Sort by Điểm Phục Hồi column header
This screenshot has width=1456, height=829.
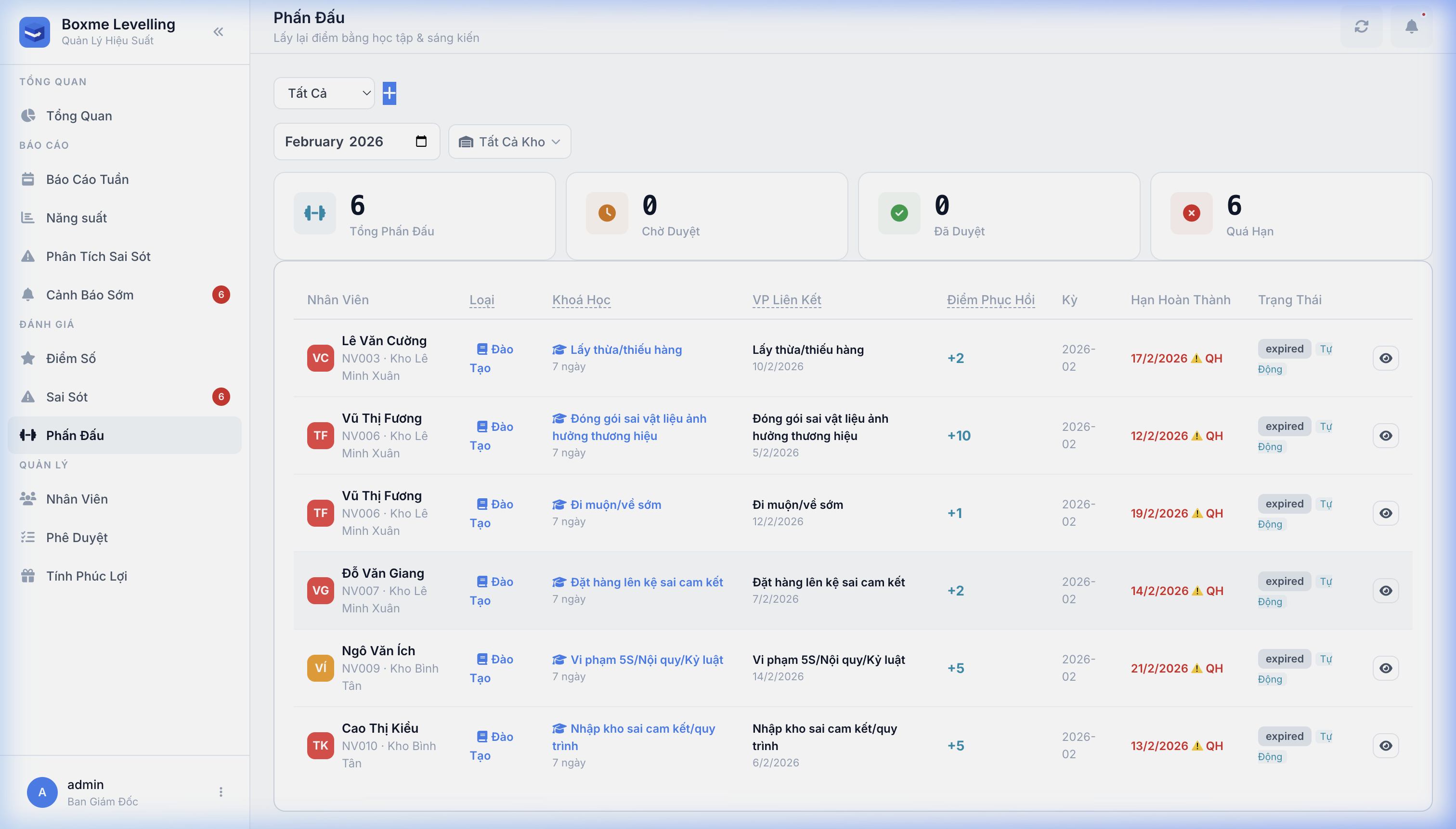click(x=990, y=300)
